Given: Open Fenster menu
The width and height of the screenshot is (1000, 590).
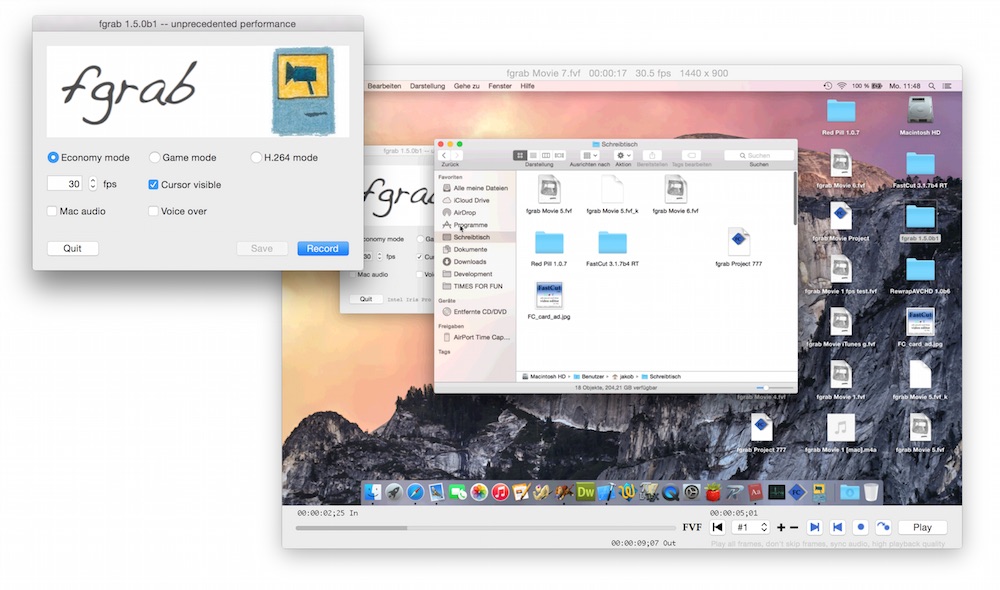Looking at the screenshot, I should pyautogui.click(x=500, y=85).
